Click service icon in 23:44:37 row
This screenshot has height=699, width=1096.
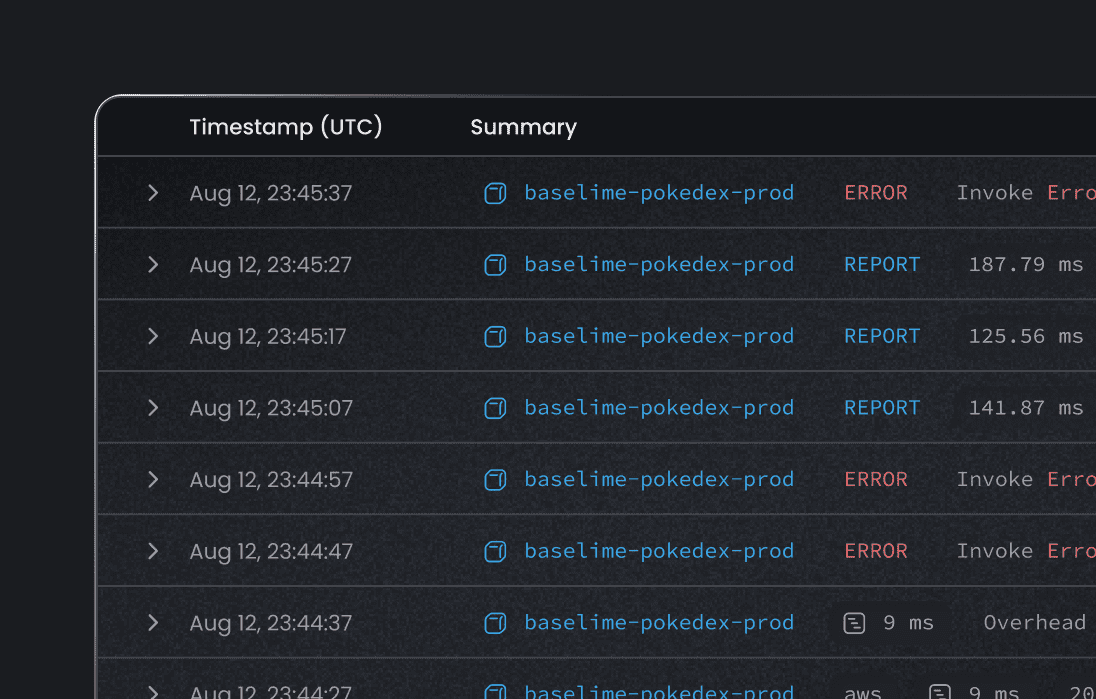coord(495,623)
